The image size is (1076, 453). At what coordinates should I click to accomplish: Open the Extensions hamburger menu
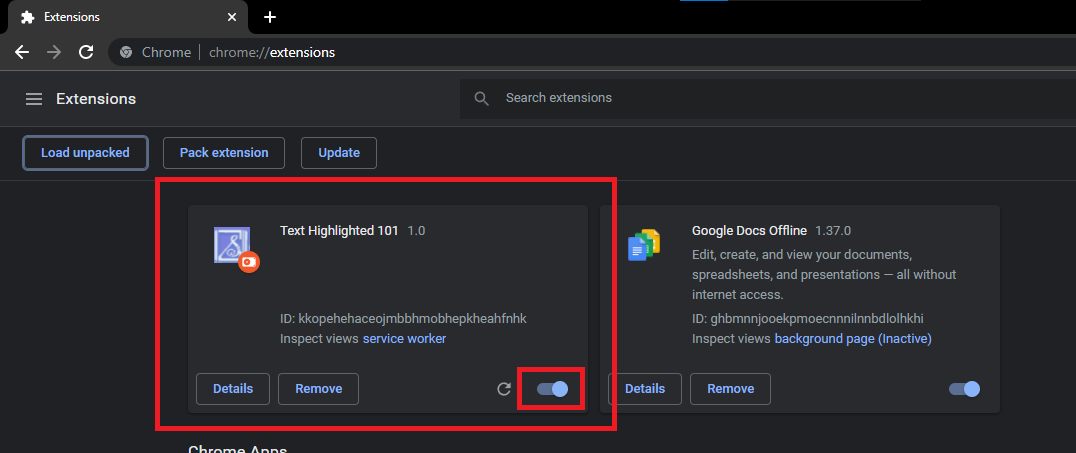[34, 99]
